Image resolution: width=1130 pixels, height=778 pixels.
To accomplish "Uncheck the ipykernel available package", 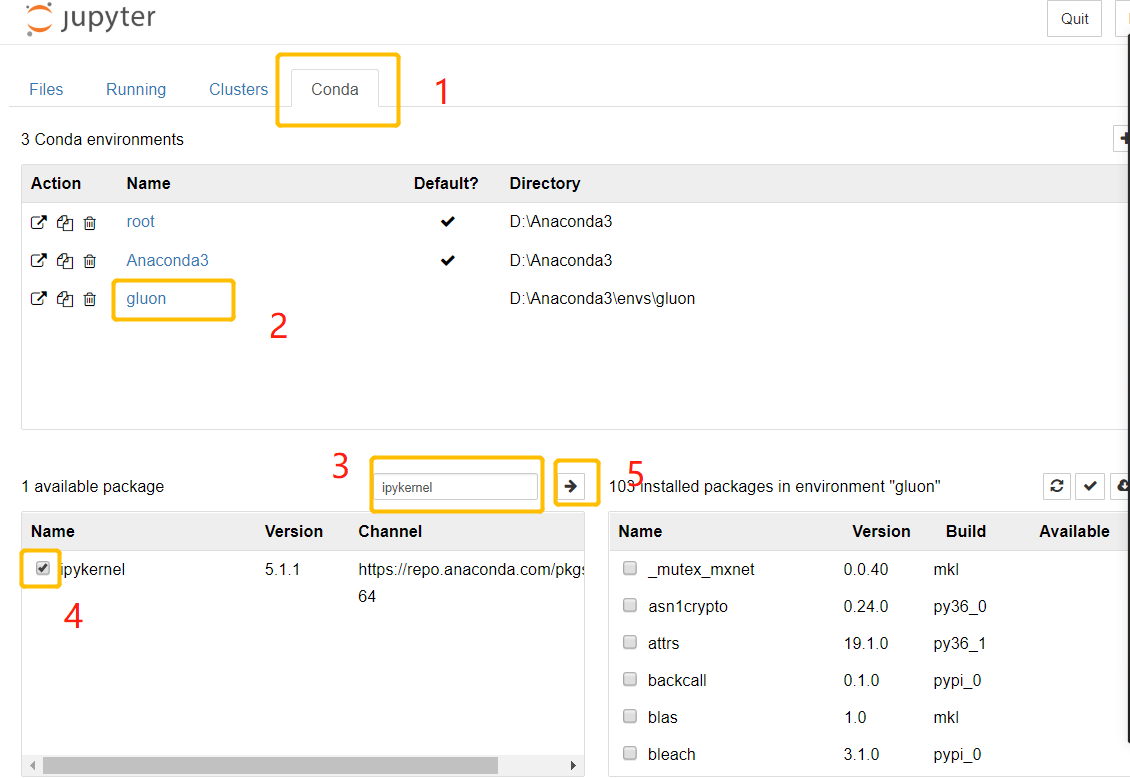I will (x=43, y=568).
